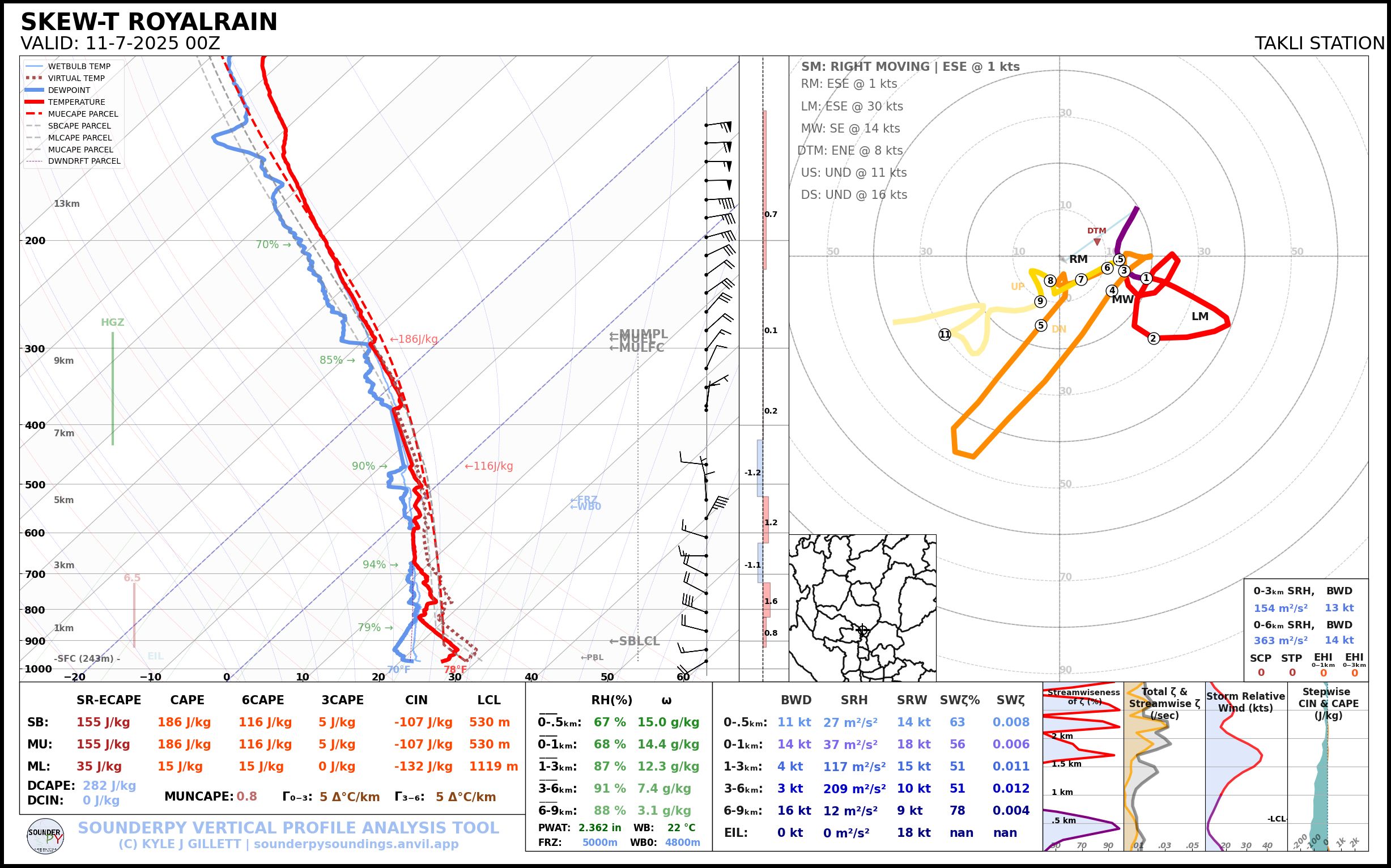Viewport: 1391px width, 868px height.
Task: Click the TEMPERATURE legend entry
Action: coord(76,102)
